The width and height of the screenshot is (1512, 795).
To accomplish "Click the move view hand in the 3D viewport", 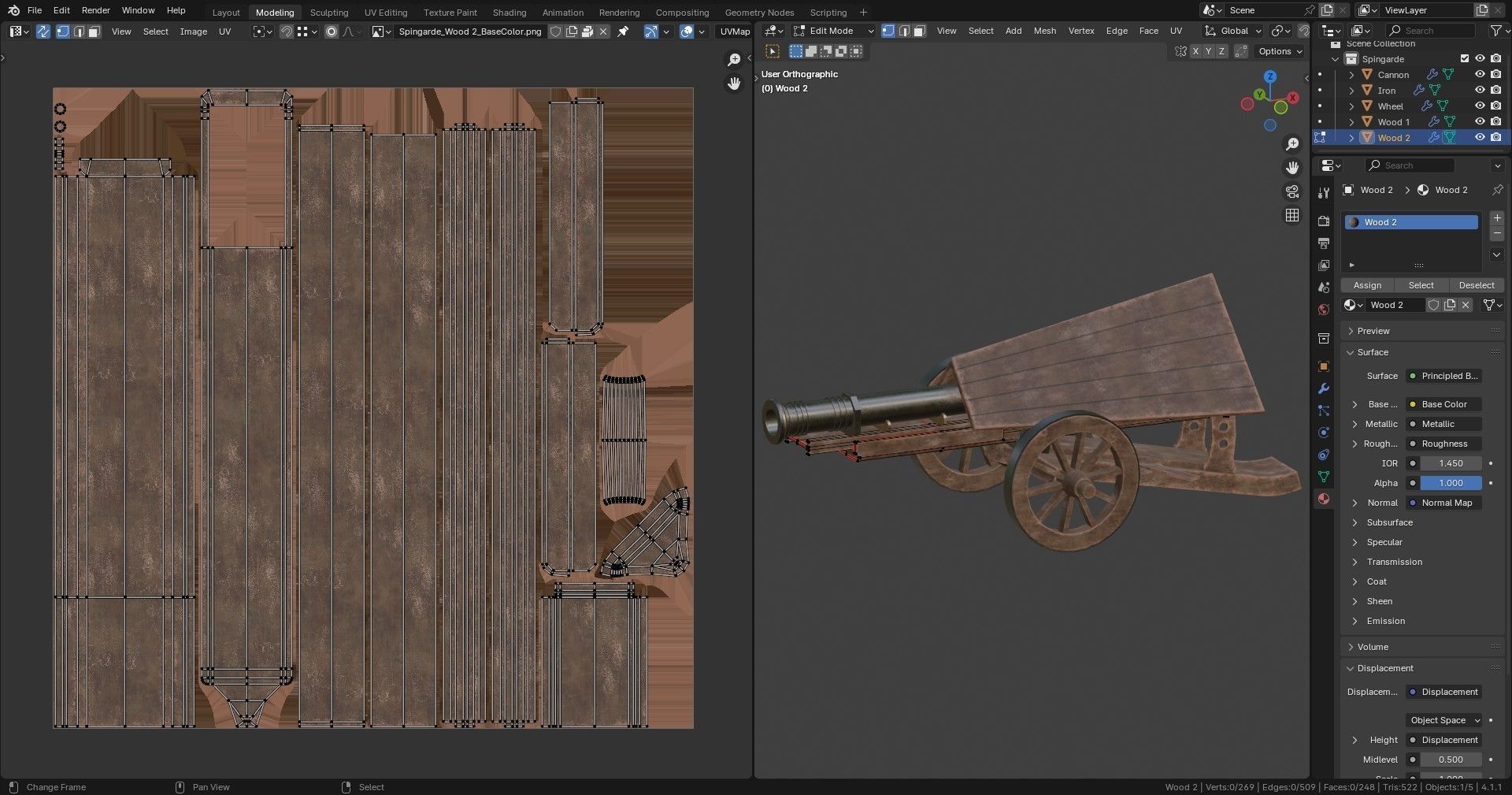I will (x=1292, y=168).
